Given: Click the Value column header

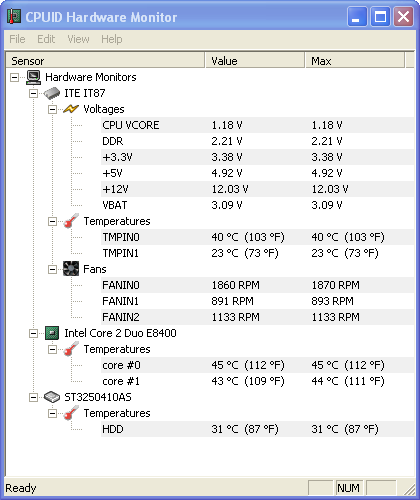Looking at the screenshot, I should click(255, 61).
